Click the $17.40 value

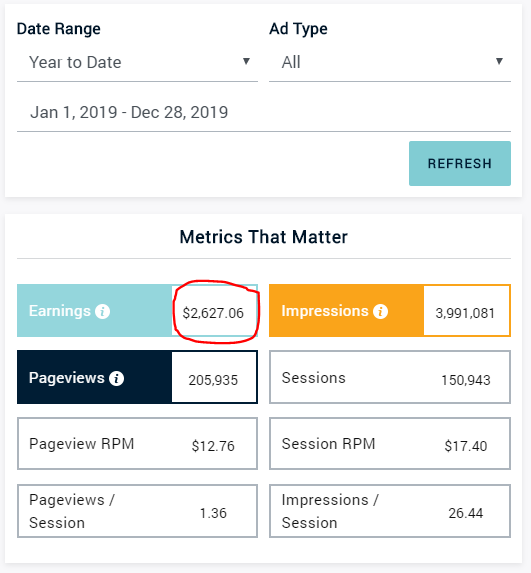click(x=466, y=446)
